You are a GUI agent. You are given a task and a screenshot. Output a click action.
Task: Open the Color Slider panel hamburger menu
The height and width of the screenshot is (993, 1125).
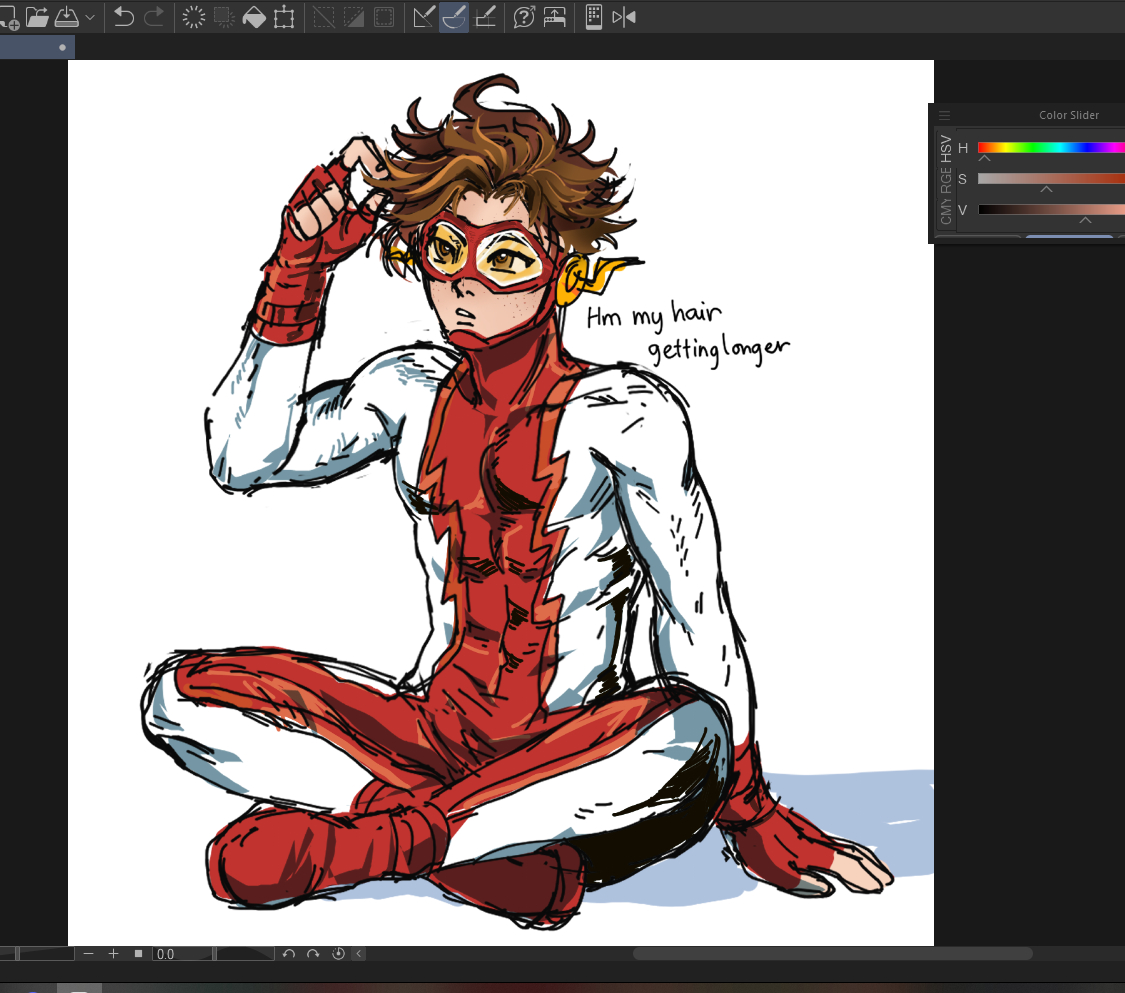[x=944, y=115]
